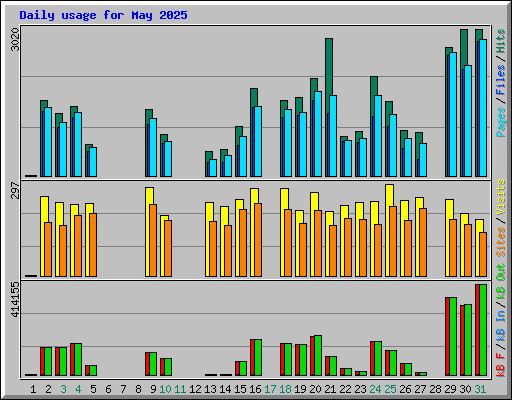Click the 'Daily usage for May 2025' title
512x400 pixels.
(103, 15)
